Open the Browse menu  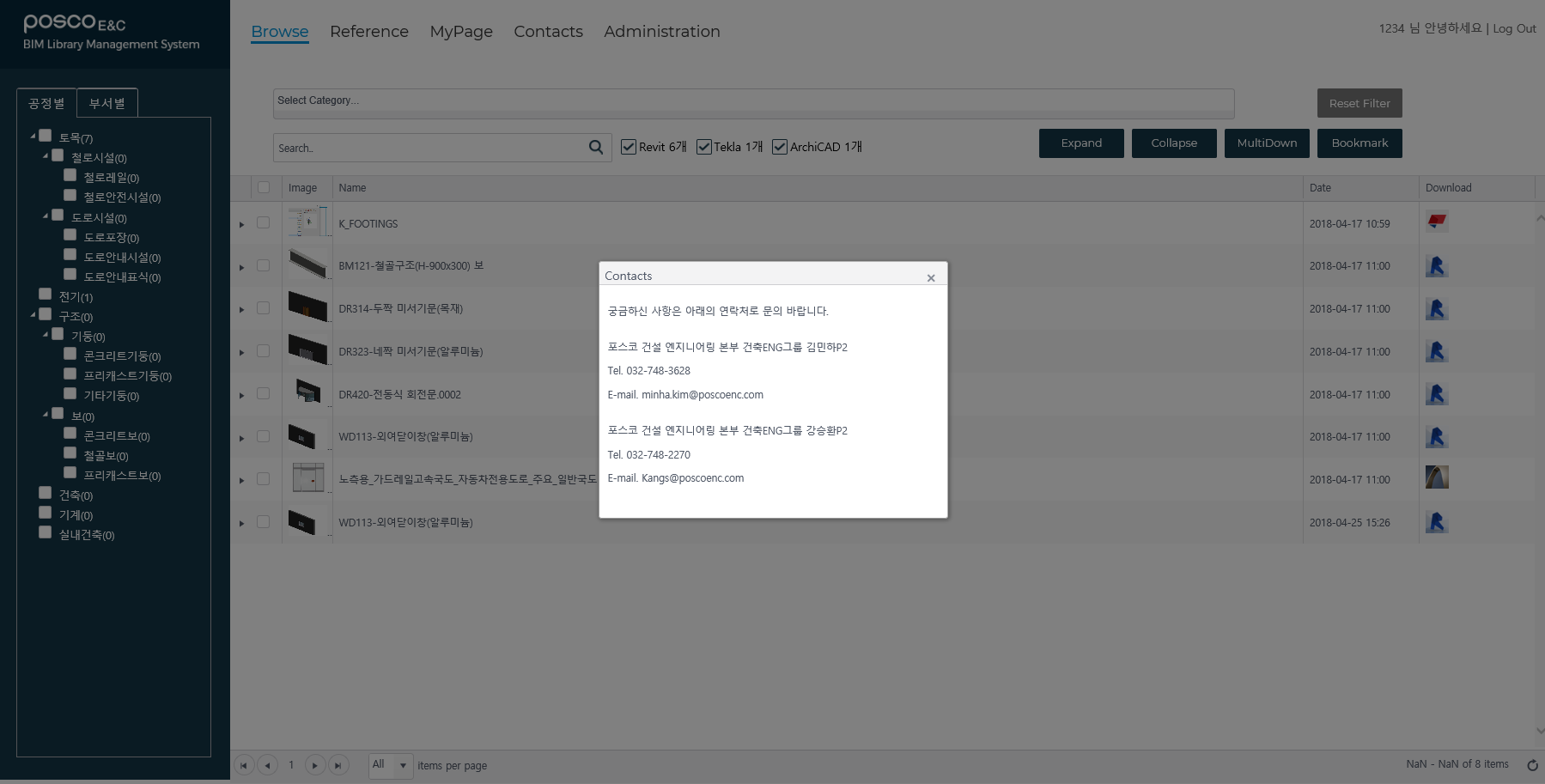pyautogui.click(x=280, y=32)
